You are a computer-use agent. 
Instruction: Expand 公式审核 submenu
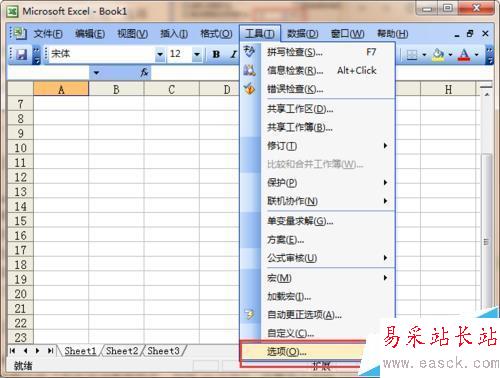[x=385, y=258]
